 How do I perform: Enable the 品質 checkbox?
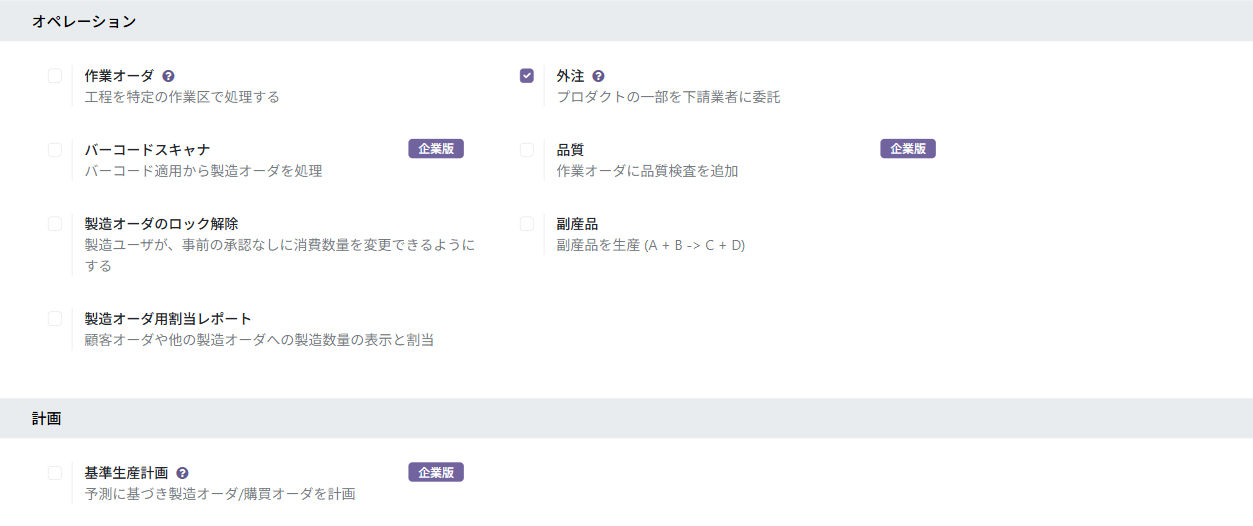click(527, 150)
